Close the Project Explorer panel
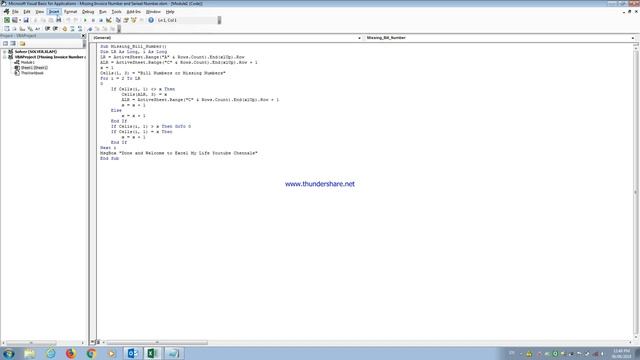This screenshot has height=360, width=640. click(84, 36)
